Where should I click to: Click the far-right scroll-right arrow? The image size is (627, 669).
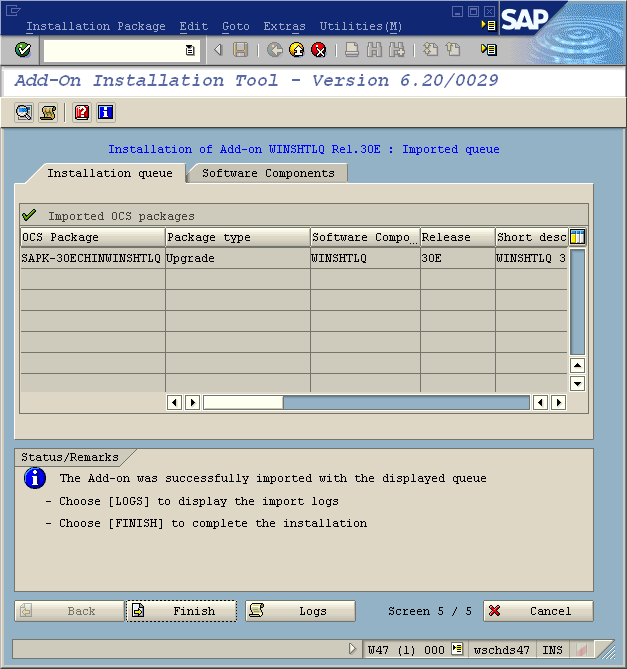click(x=559, y=402)
